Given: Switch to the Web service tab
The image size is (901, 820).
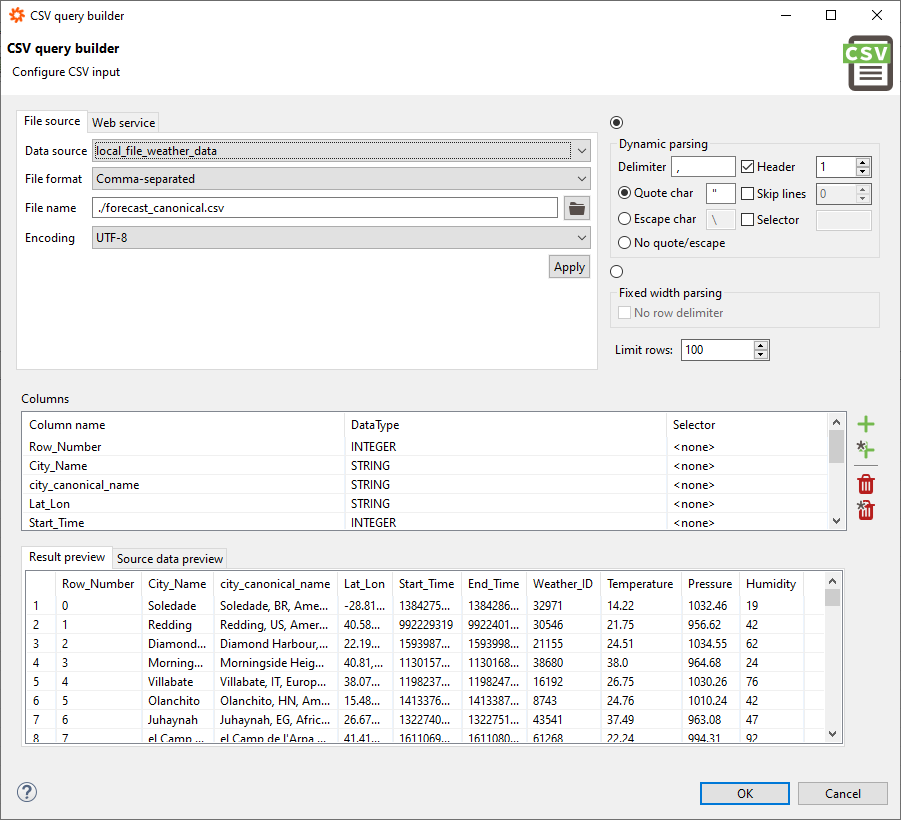Looking at the screenshot, I should pos(123,123).
